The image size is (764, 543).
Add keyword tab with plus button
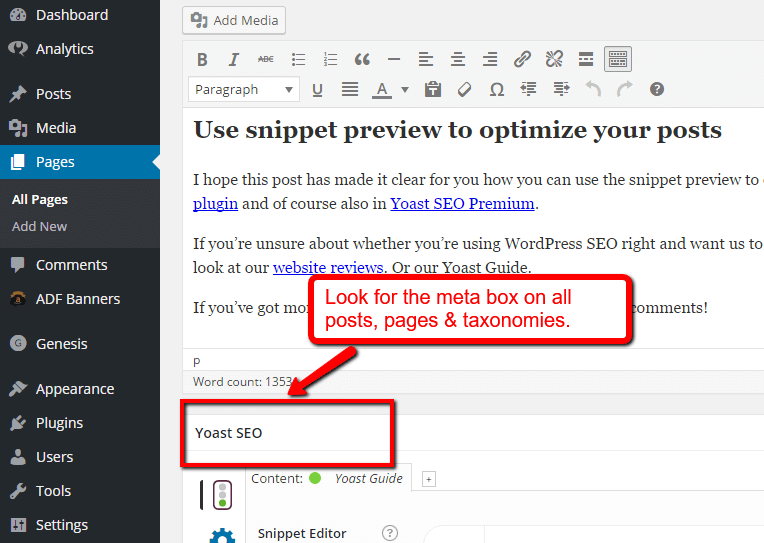click(x=429, y=479)
